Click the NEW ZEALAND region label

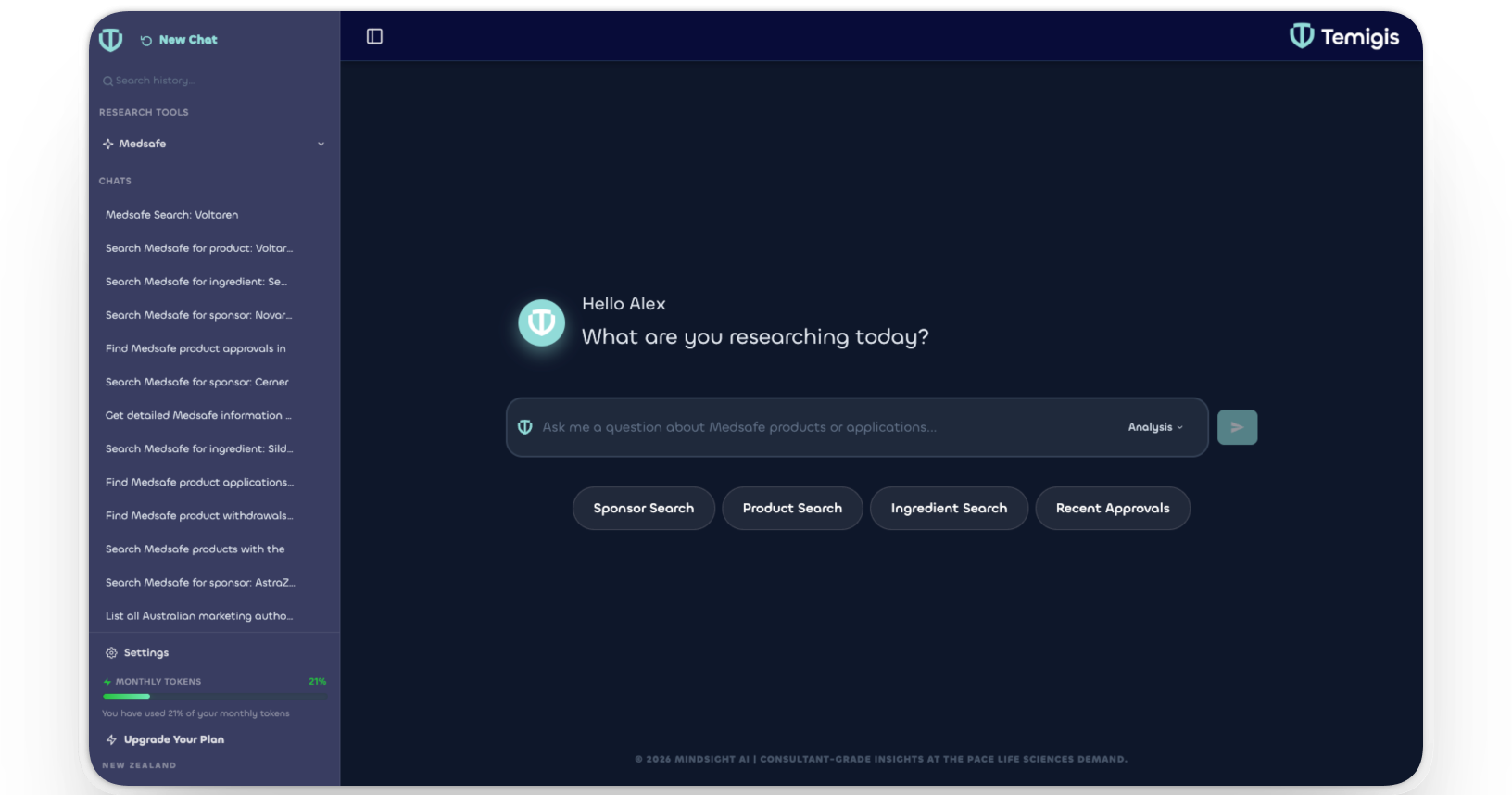pos(139,765)
